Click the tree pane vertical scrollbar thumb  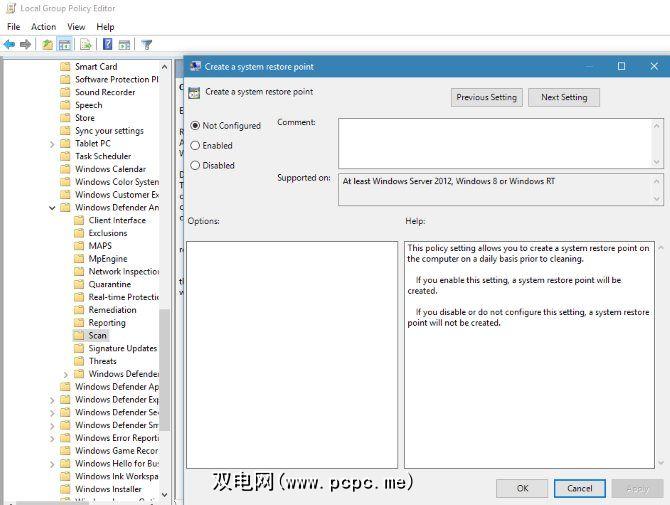165,370
